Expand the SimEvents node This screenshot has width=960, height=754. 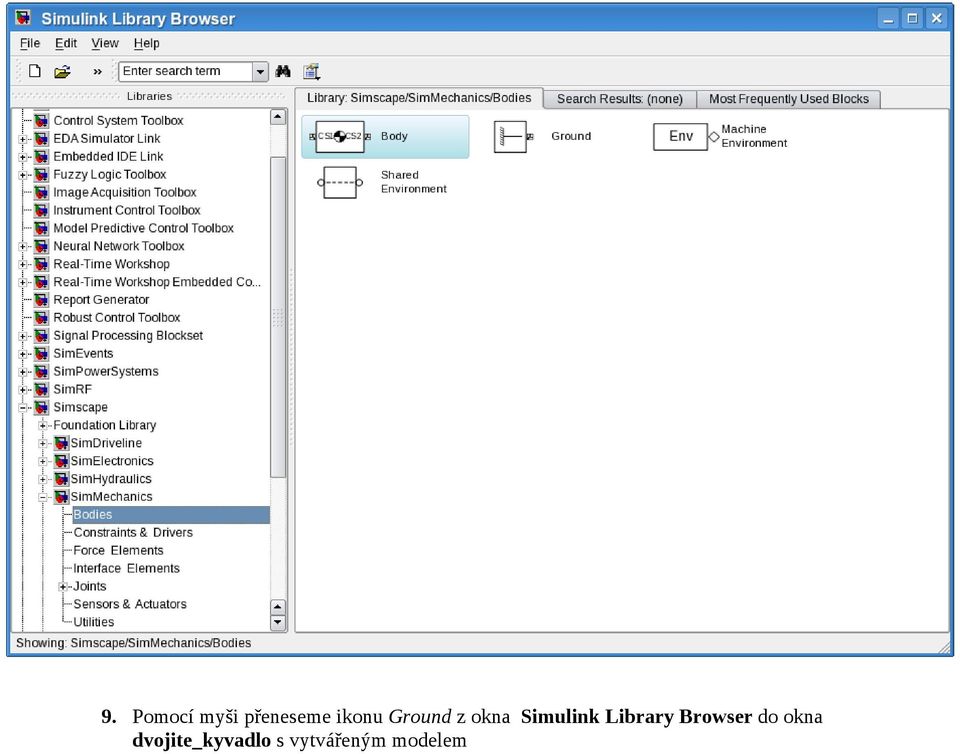click(23, 354)
